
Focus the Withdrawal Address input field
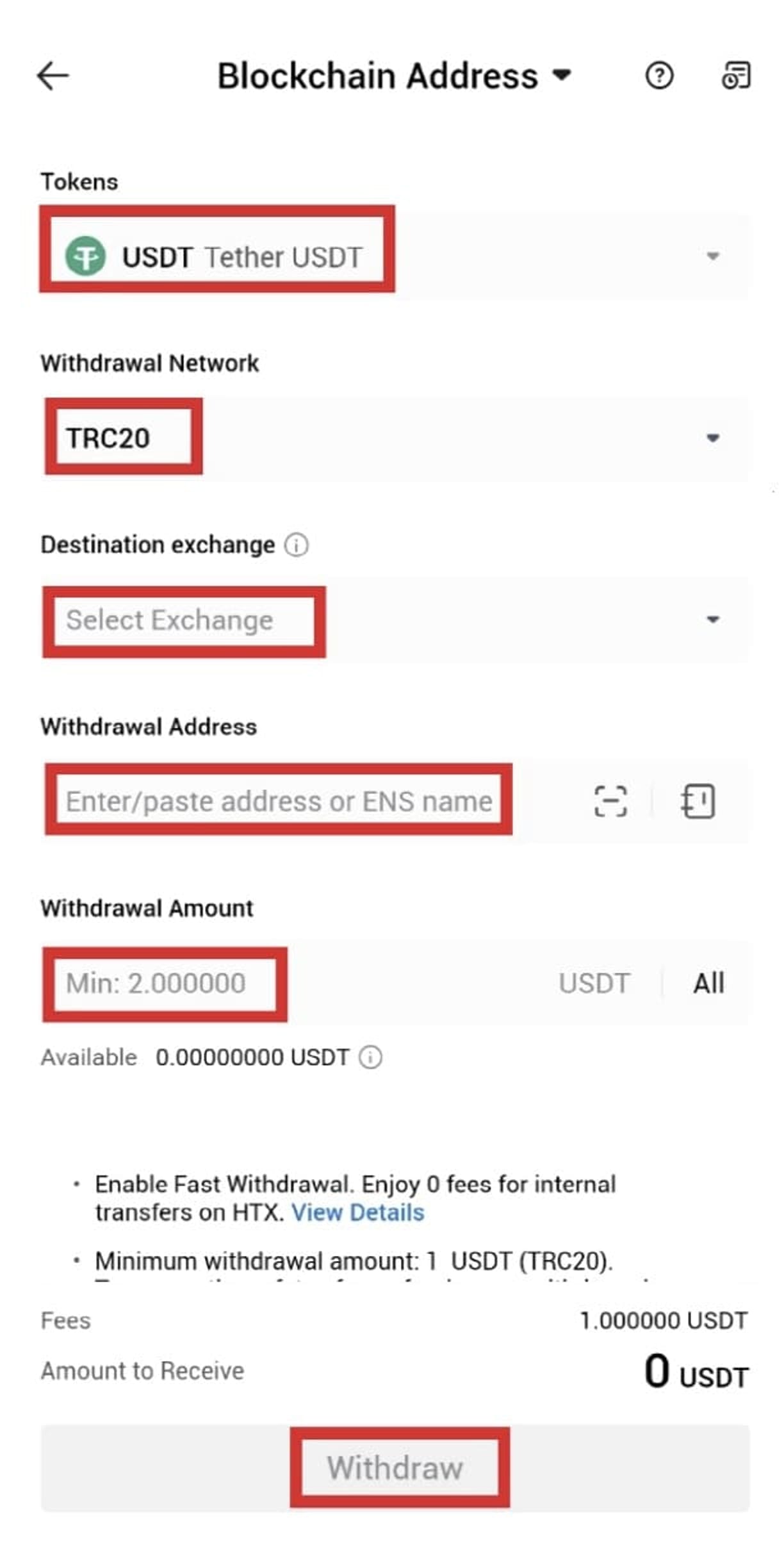(x=279, y=801)
